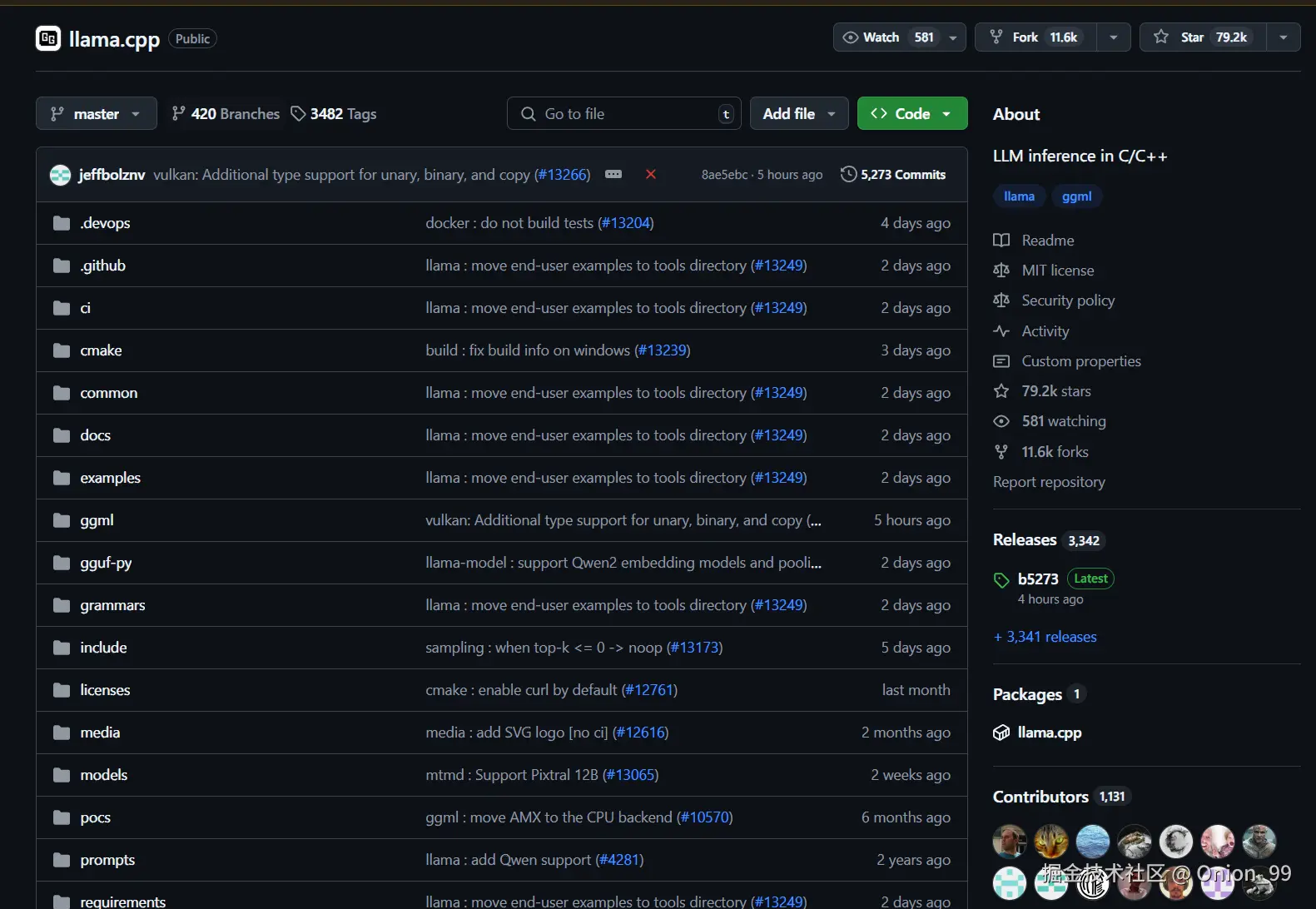
Task: Open the first contributor avatar
Action: [x=1010, y=842]
